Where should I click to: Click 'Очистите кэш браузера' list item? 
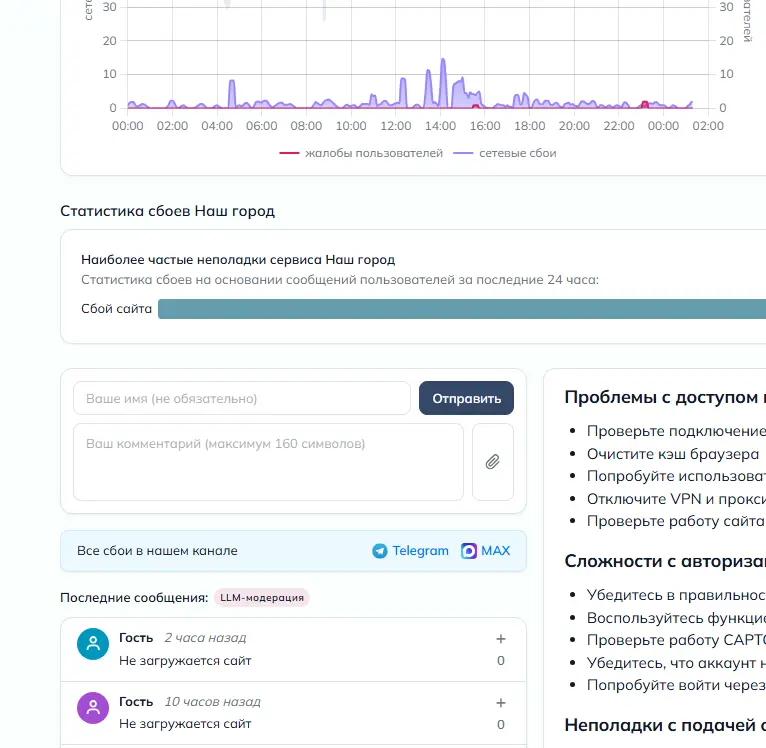pos(673,454)
